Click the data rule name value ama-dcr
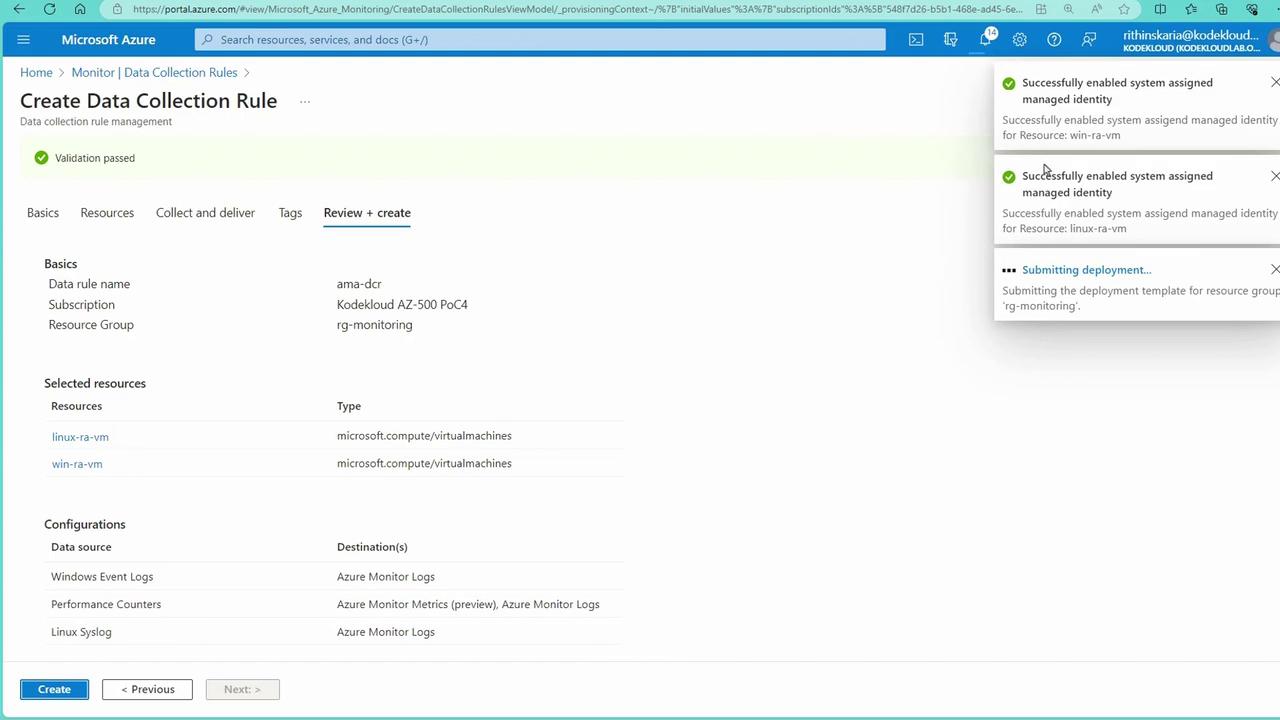 pos(359,284)
